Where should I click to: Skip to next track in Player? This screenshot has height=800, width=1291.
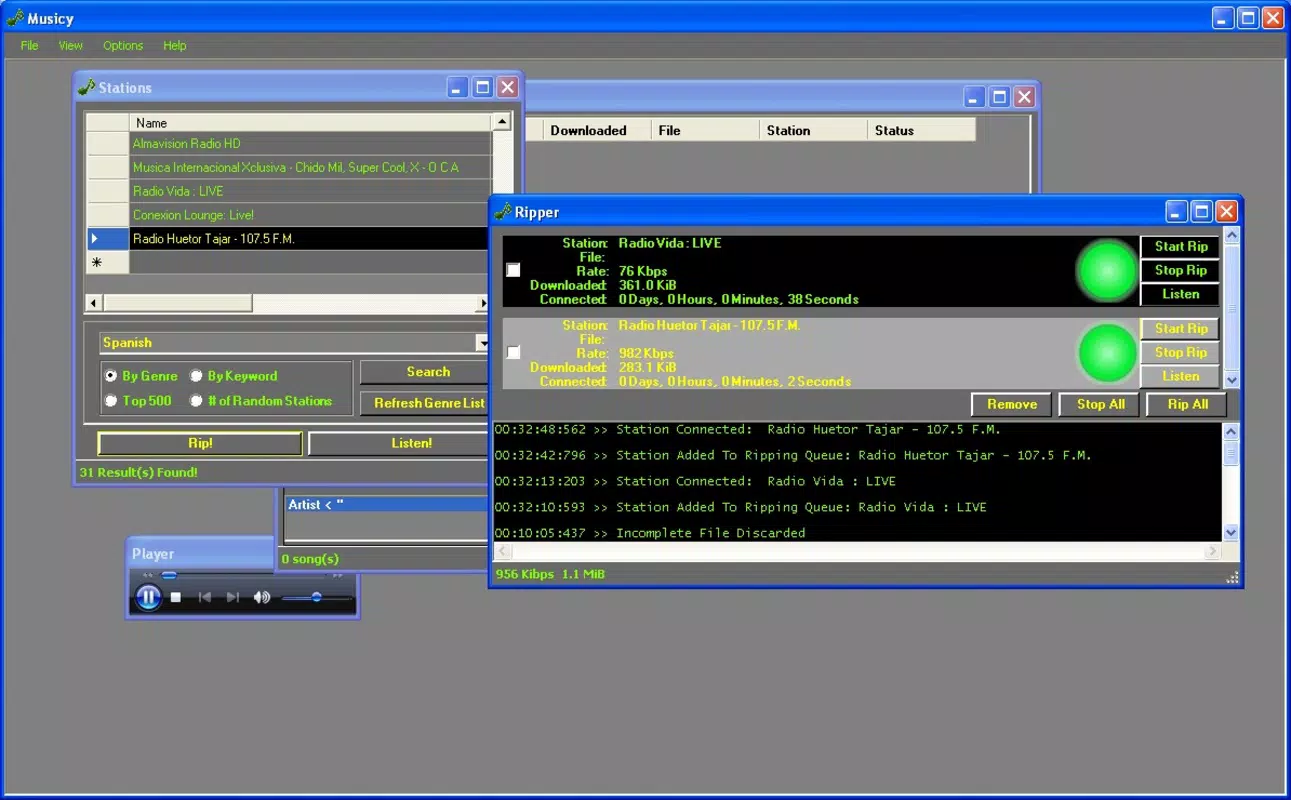tap(233, 597)
